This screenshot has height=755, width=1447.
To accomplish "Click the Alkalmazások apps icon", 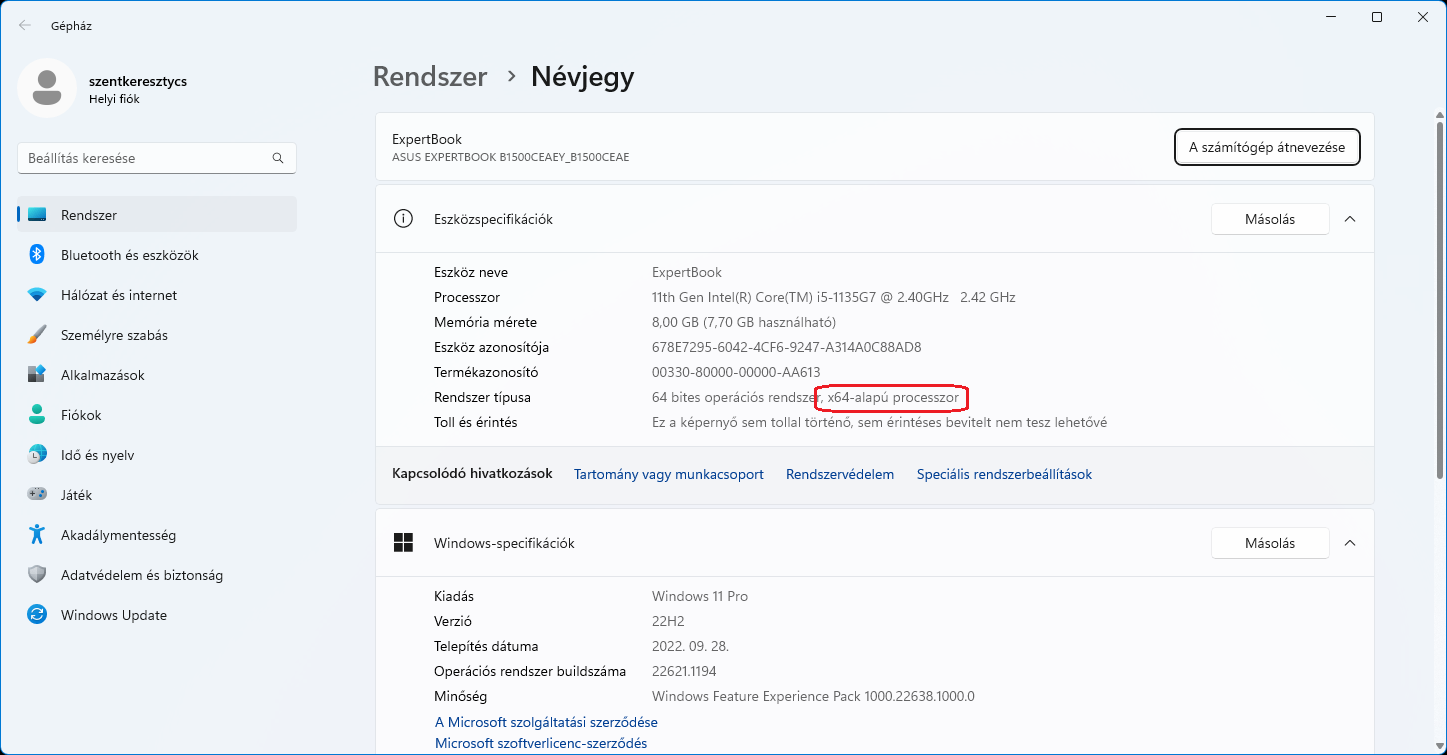I will point(37,375).
